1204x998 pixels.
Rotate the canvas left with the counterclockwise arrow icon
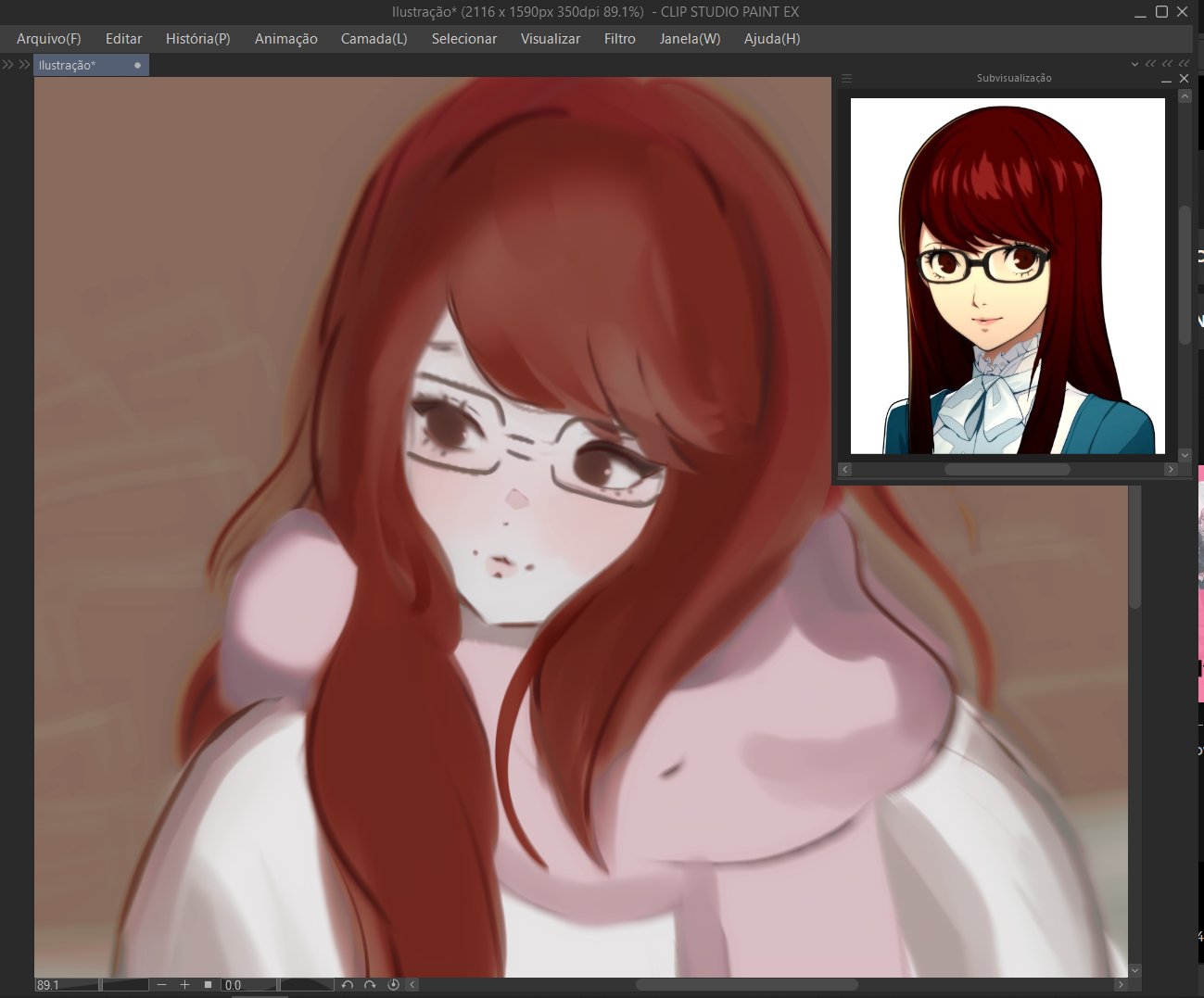pyautogui.click(x=348, y=985)
